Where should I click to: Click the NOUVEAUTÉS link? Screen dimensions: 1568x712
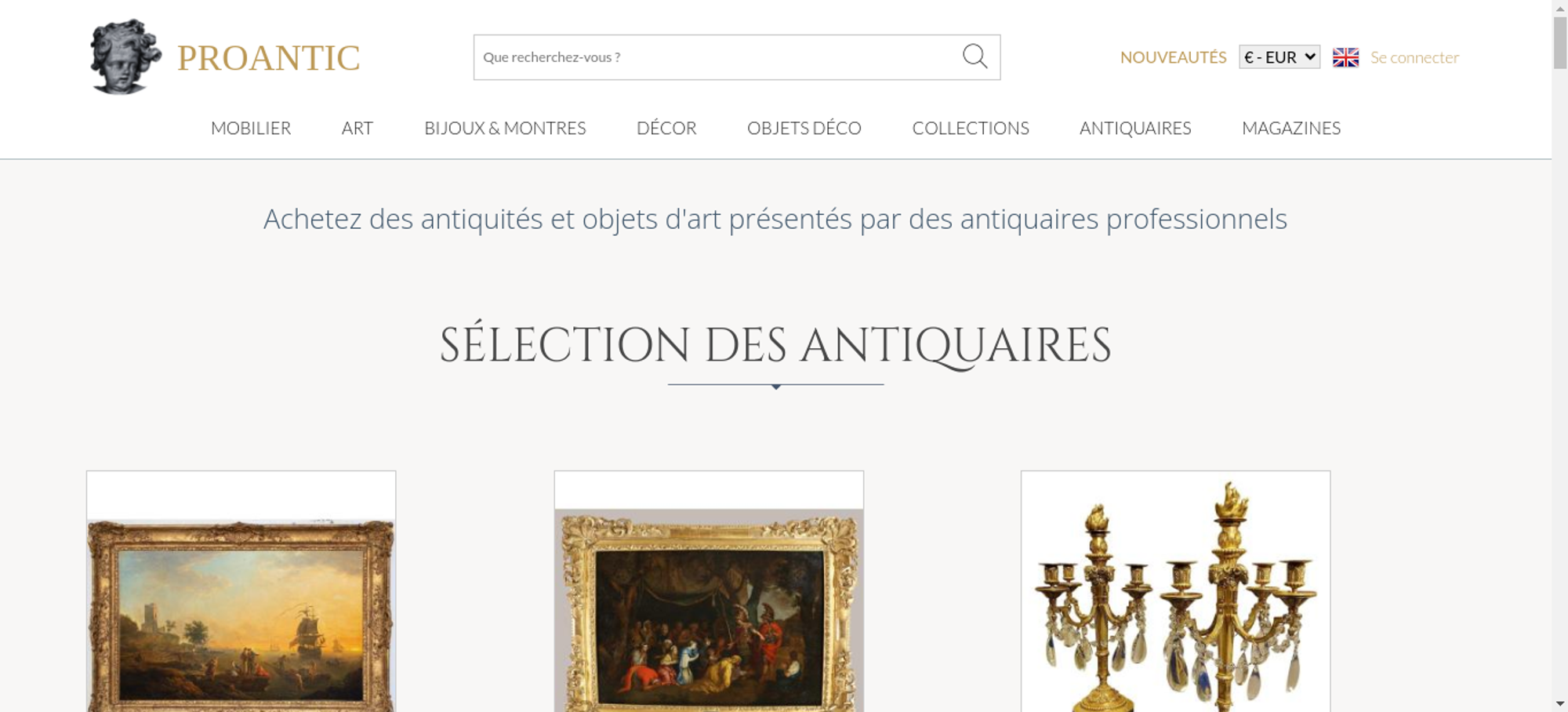(x=1173, y=57)
